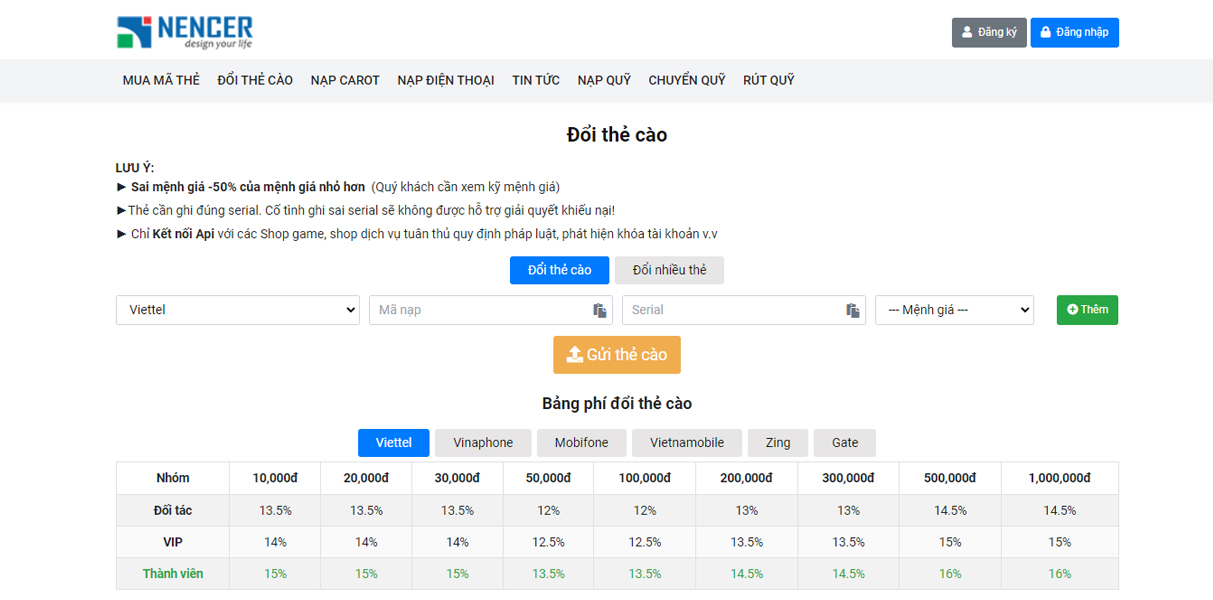This screenshot has width=1213, height=600.
Task: Click the Đăng ký button
Action: [x=988, y=32]
